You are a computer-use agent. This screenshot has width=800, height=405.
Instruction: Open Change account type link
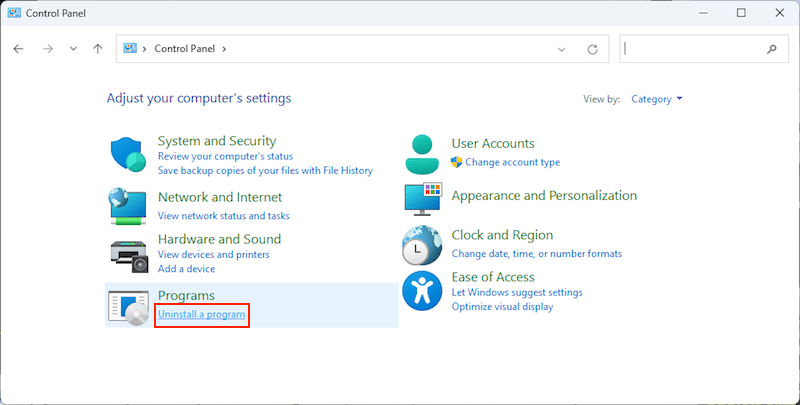pos(512,162)
